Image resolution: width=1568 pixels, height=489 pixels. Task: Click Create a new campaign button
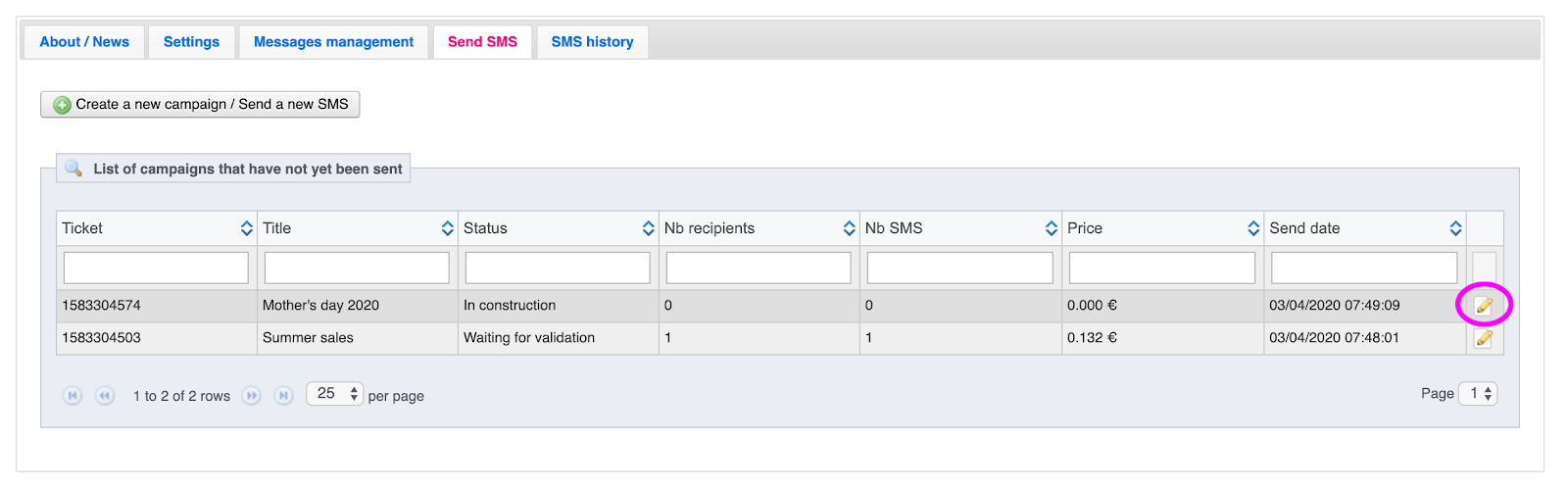click(x=200, y=105)
